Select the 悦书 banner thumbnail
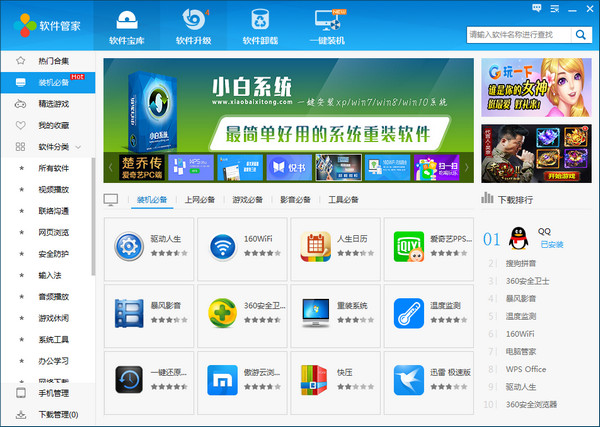 pos(289,167)
